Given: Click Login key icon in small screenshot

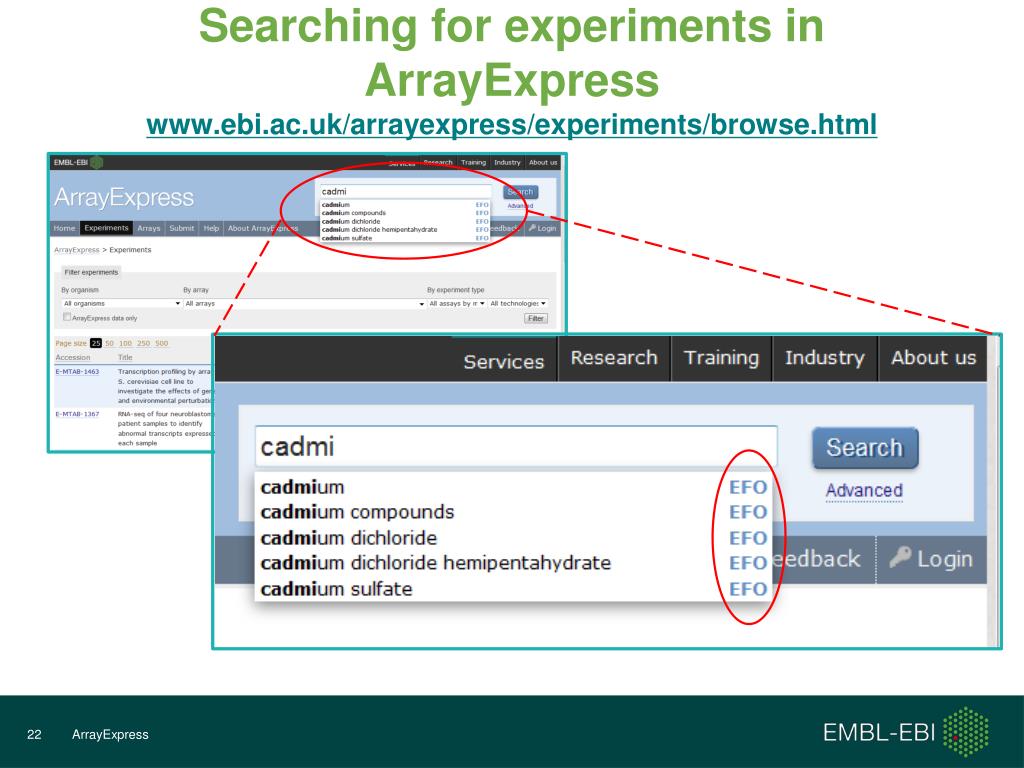Looking at the screenshot, I should click(532, 228).
